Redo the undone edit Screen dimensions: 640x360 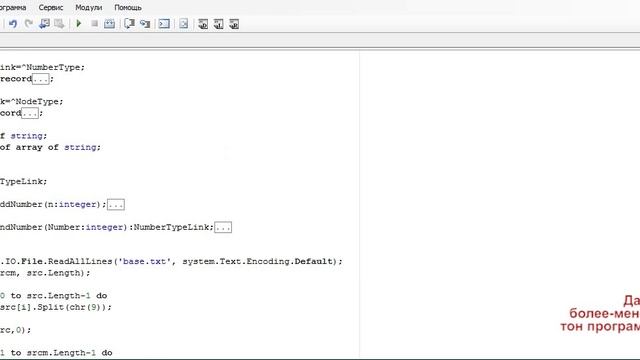pos(29,24)
